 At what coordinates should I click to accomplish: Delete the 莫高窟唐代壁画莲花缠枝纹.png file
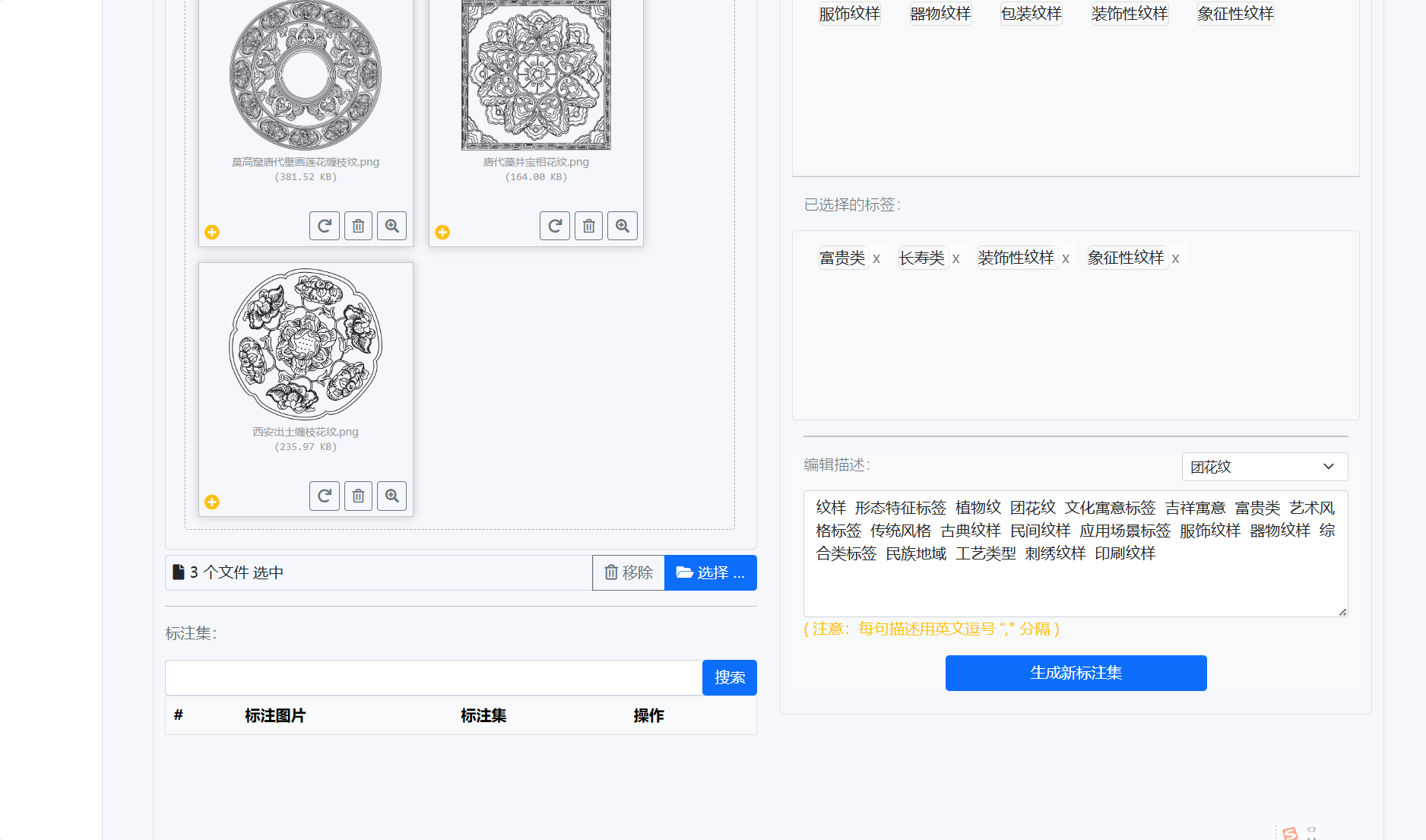tap(358, 226)
